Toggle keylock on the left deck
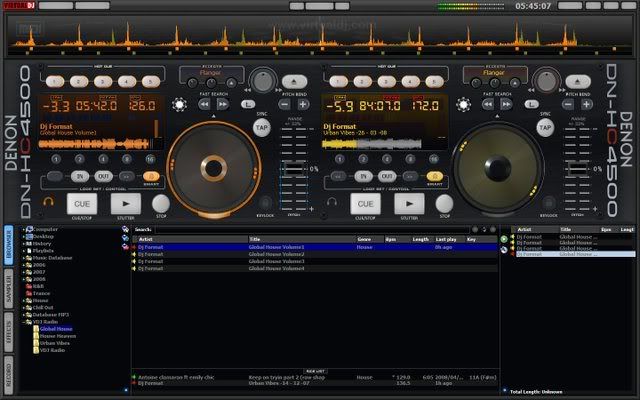640x400 pixels. [x=265, y=203]
